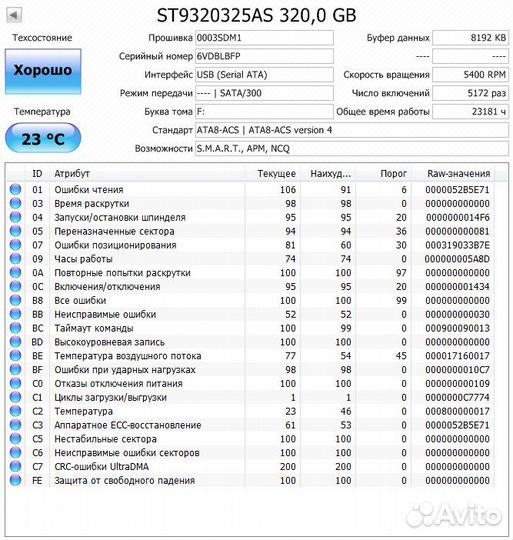Click status circle for Переназначенные сектора row
Screen dimensions: 513x540
click(15, 231)
